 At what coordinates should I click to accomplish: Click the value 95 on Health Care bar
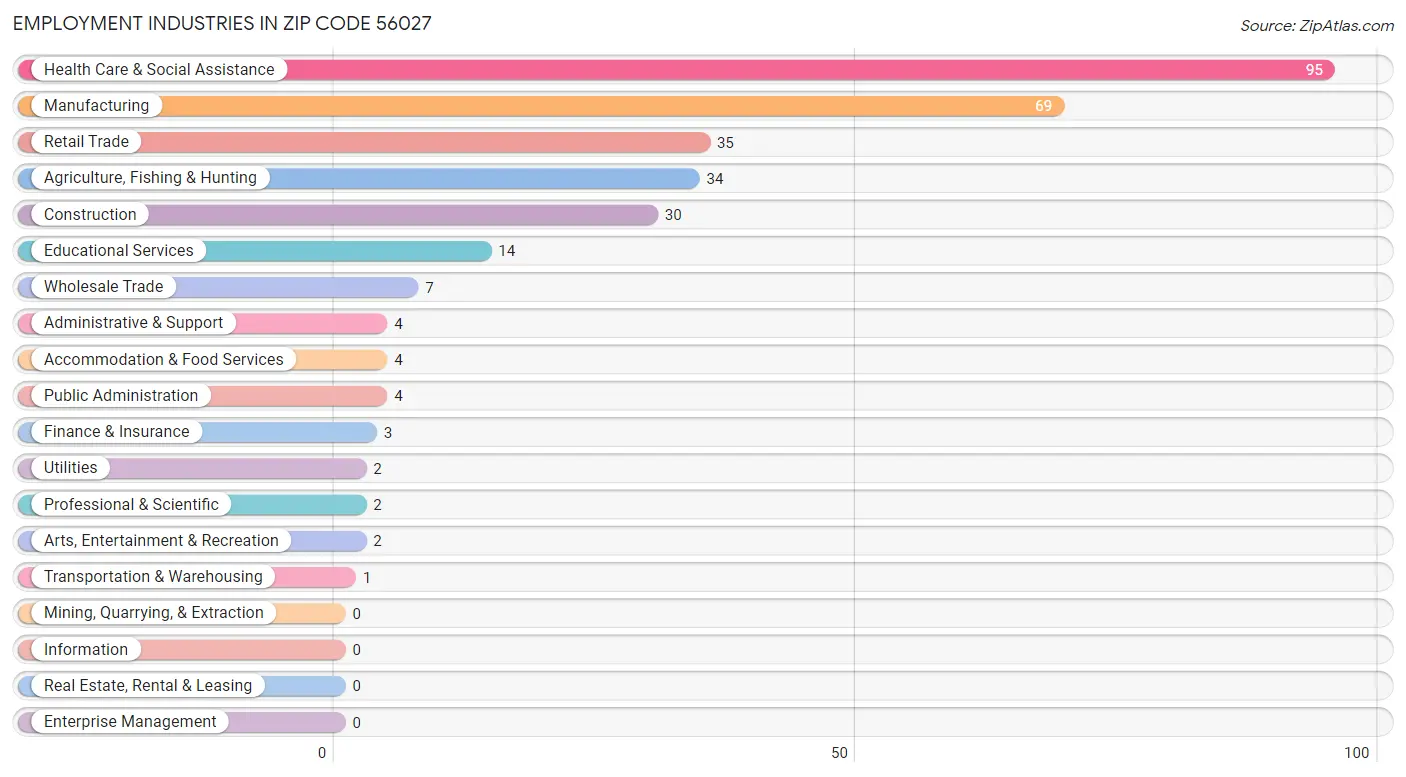coord(1314,70)
